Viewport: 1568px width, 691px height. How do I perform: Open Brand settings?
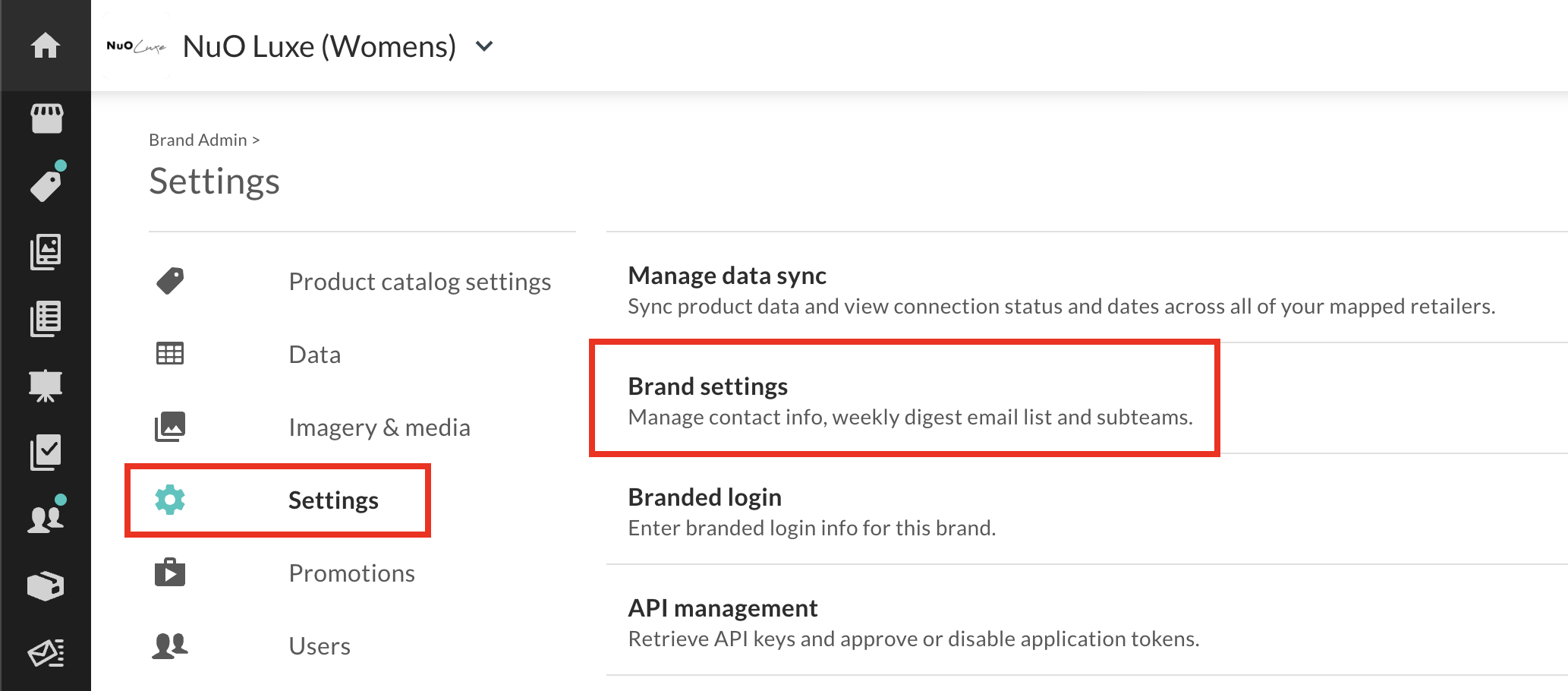707,386
